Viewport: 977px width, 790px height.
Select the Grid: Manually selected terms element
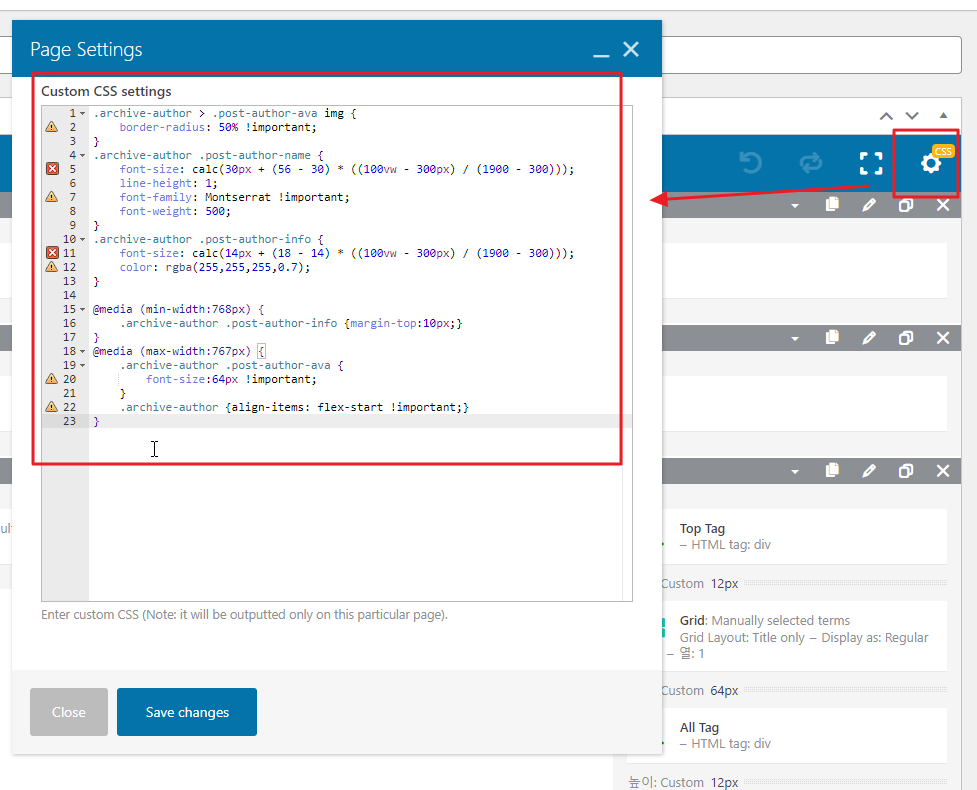(804, 636)
